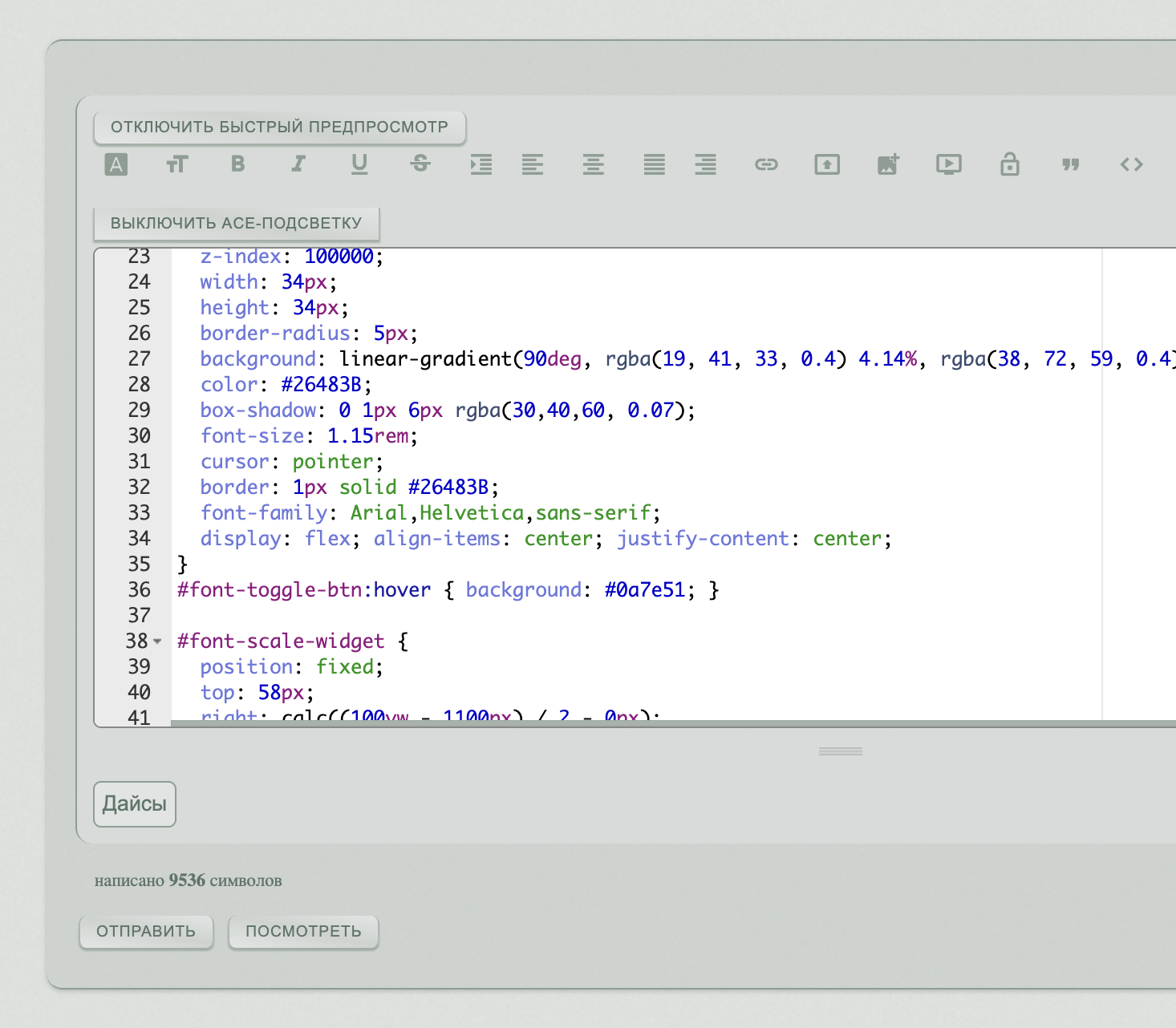
Task: Collapse the code block at line 38
Action: (x=158, y=641)
